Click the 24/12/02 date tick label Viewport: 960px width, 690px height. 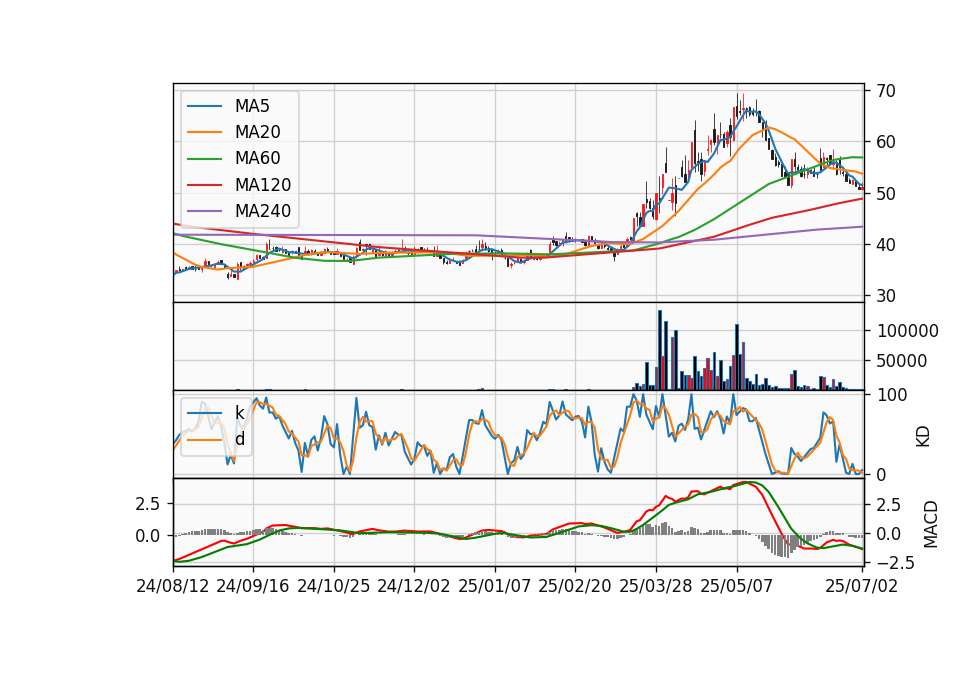tap(414, 586)
